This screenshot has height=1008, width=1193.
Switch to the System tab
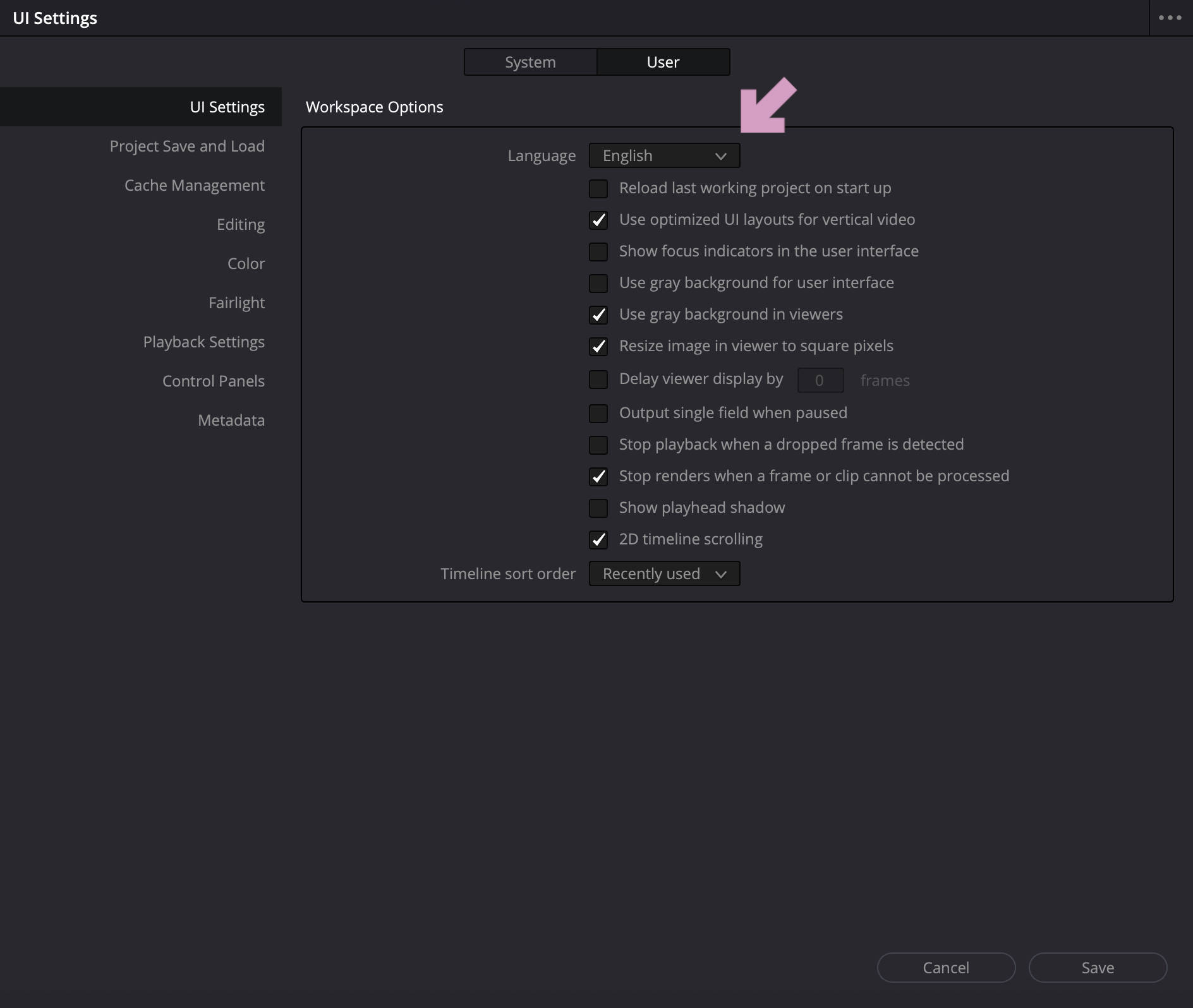click(530, 61)
